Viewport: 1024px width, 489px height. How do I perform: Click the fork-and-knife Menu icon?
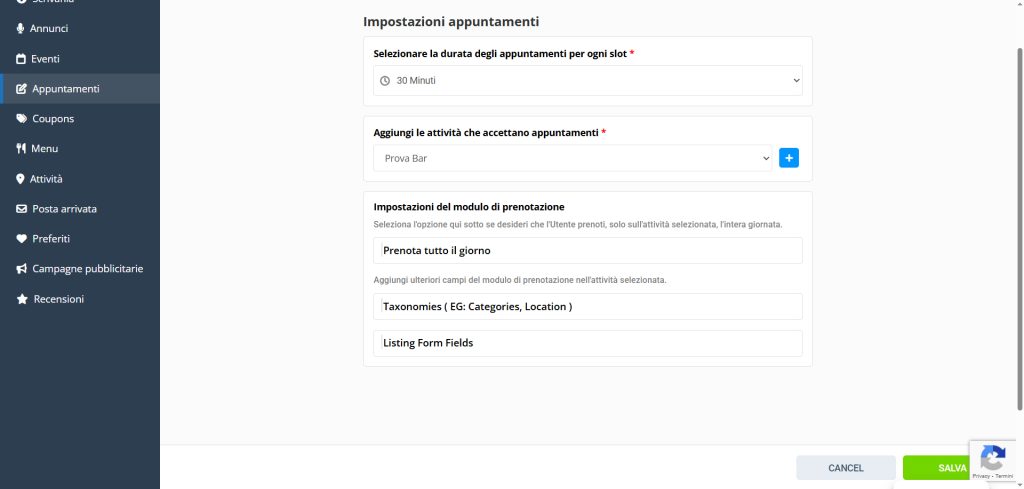point(21,149)
